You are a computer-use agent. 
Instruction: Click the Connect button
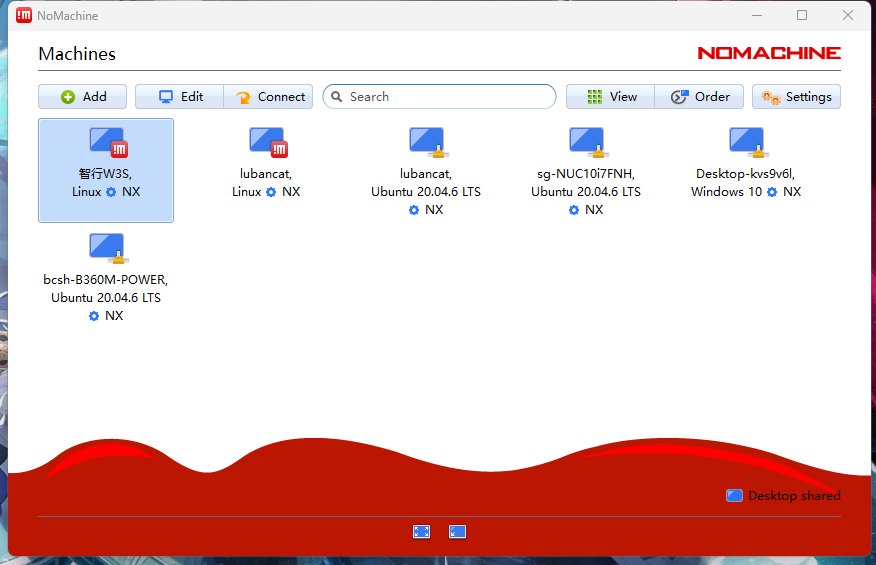[x=268, y=97]
